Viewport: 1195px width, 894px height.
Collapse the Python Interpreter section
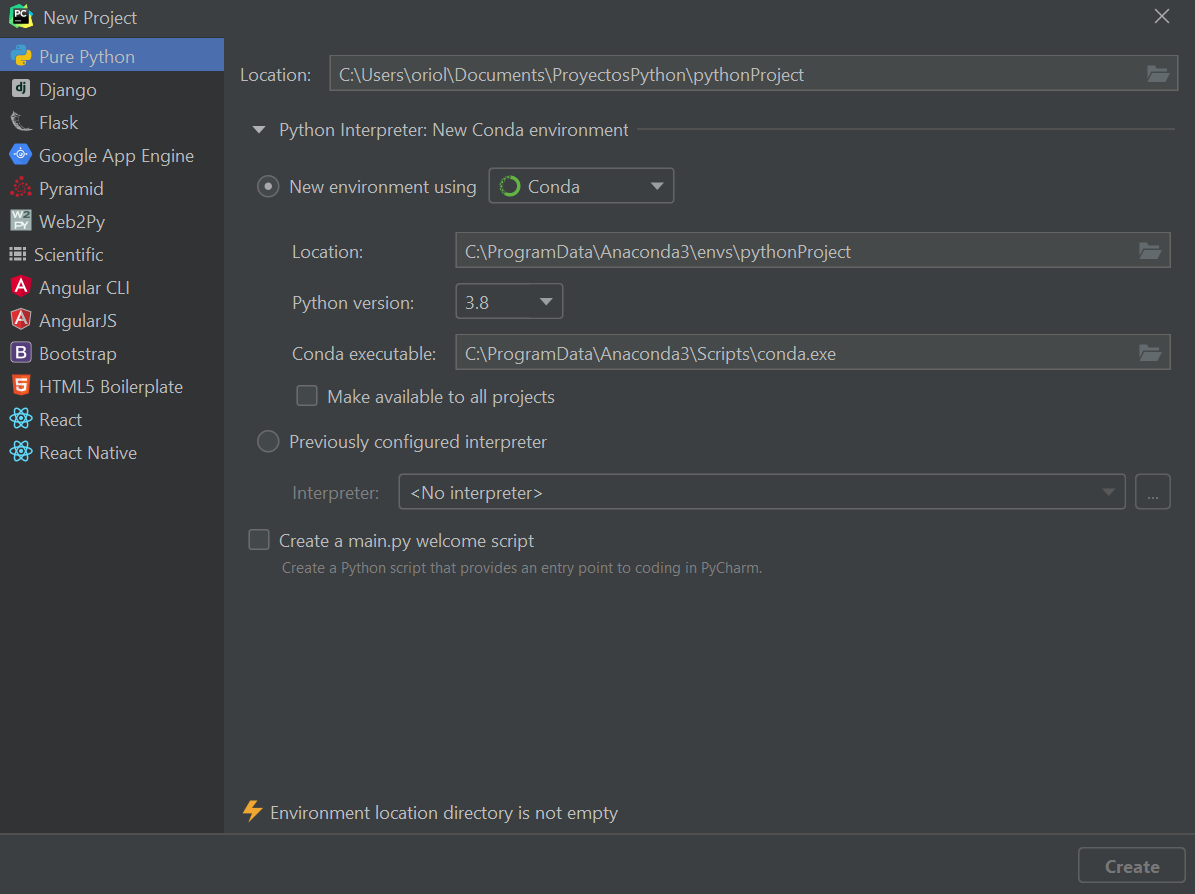(259, 130)
